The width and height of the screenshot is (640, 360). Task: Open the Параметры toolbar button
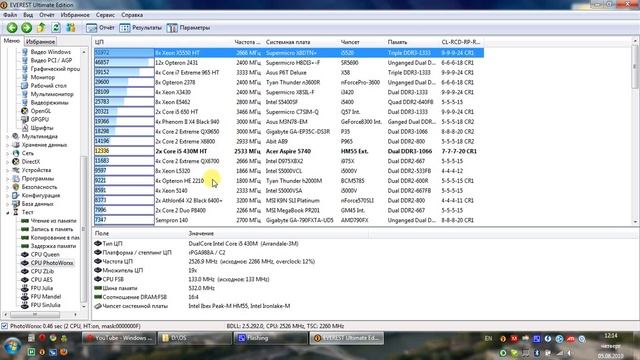188,28
